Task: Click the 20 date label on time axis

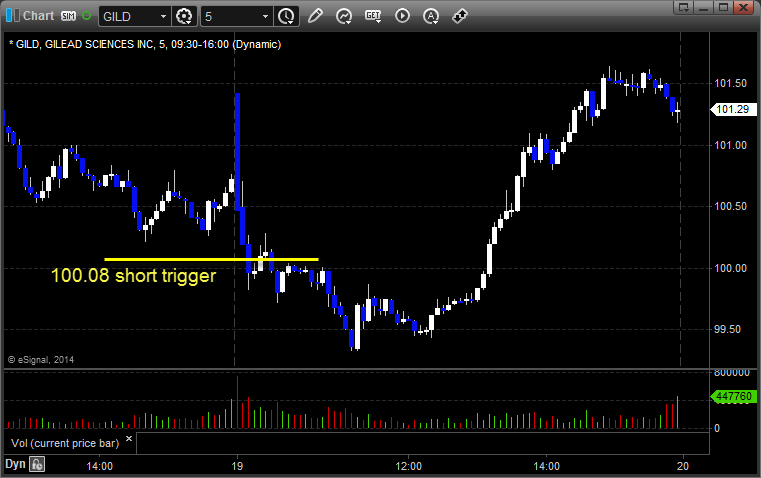Action: point(683,466)
